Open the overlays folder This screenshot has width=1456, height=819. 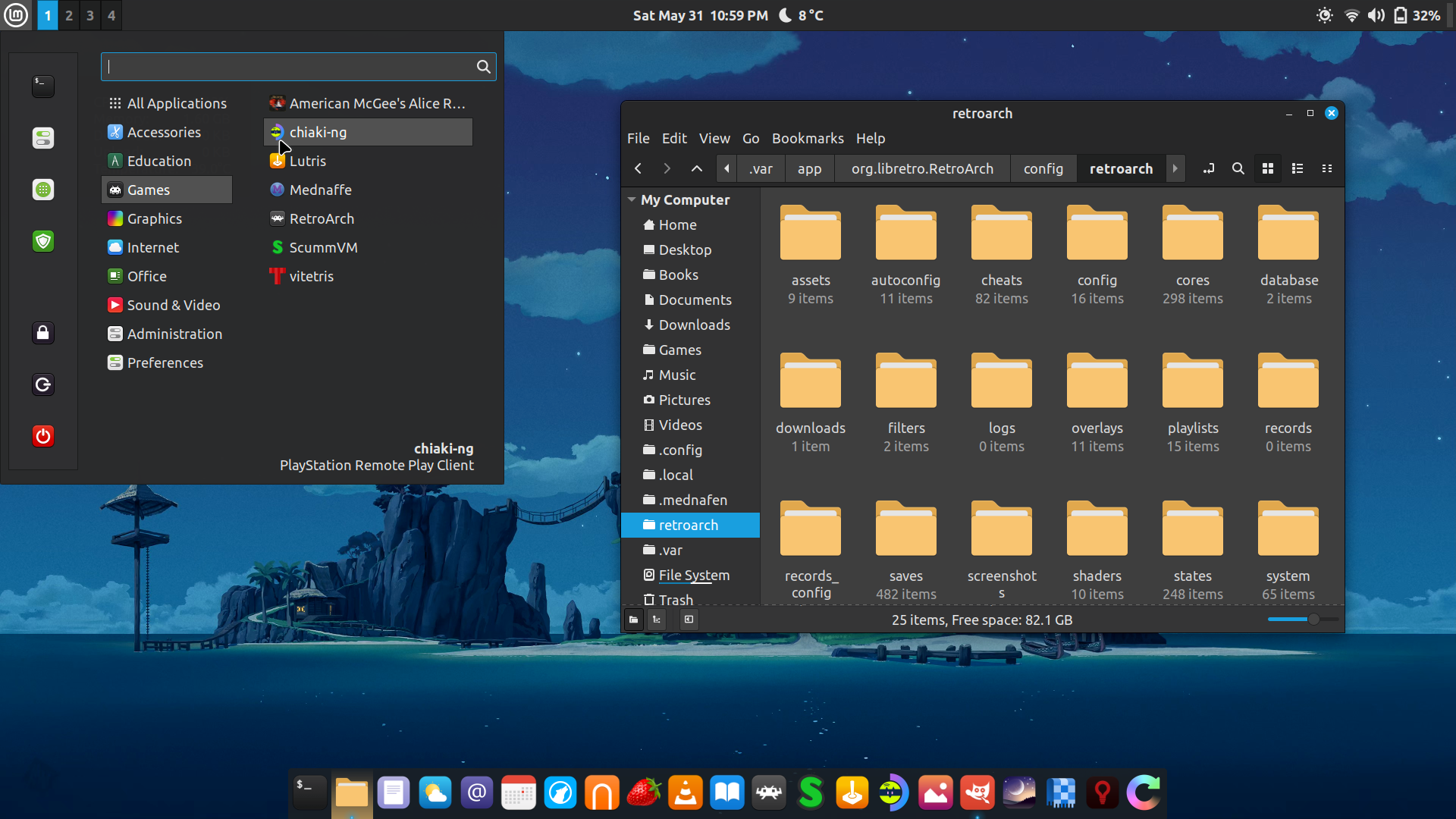(1097, 402)
